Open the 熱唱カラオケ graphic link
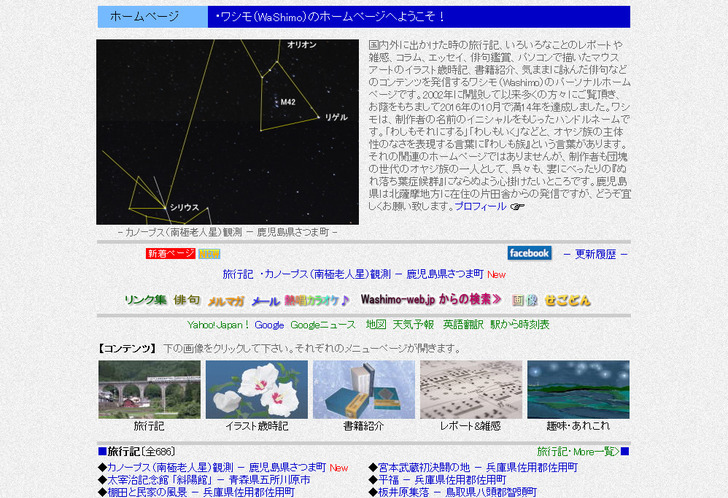The image size is (728, 498). click(317, 300)
